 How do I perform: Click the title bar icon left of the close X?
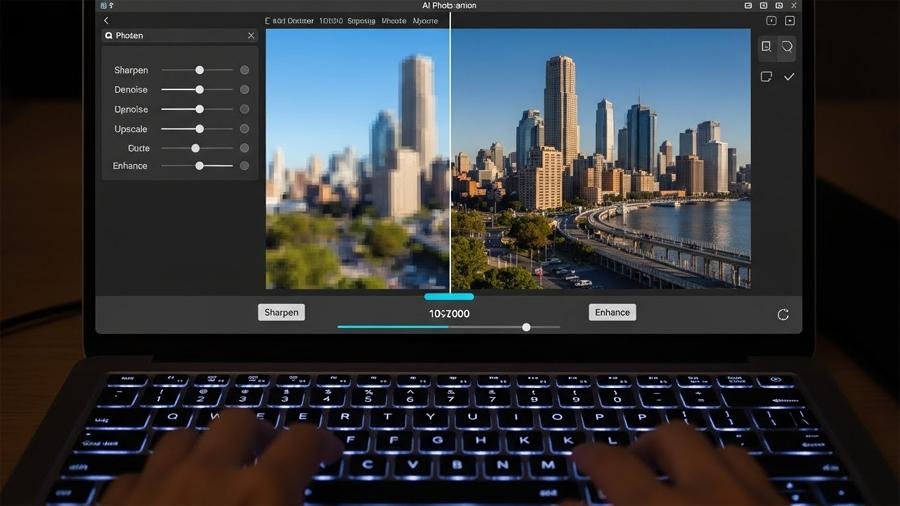click(779, 5)
